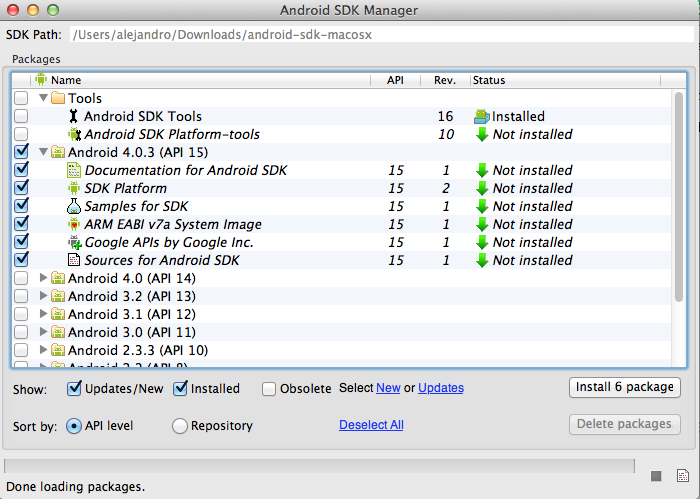Click the SDK Path text field
Screen dimensions: 700x499
(x=382, y=34)
